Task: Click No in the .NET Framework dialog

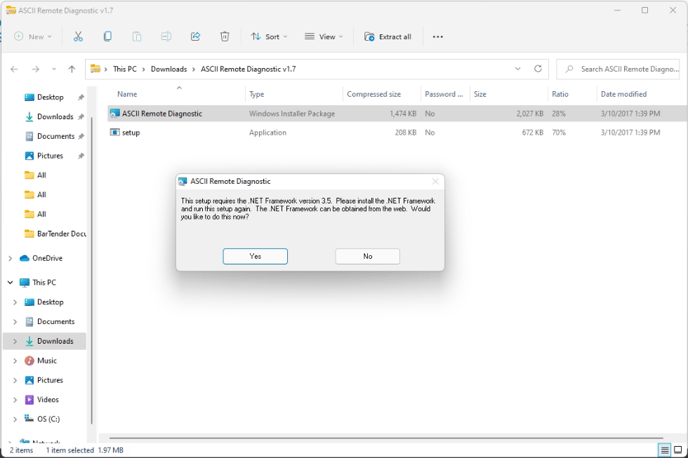Action: (368, 257)
